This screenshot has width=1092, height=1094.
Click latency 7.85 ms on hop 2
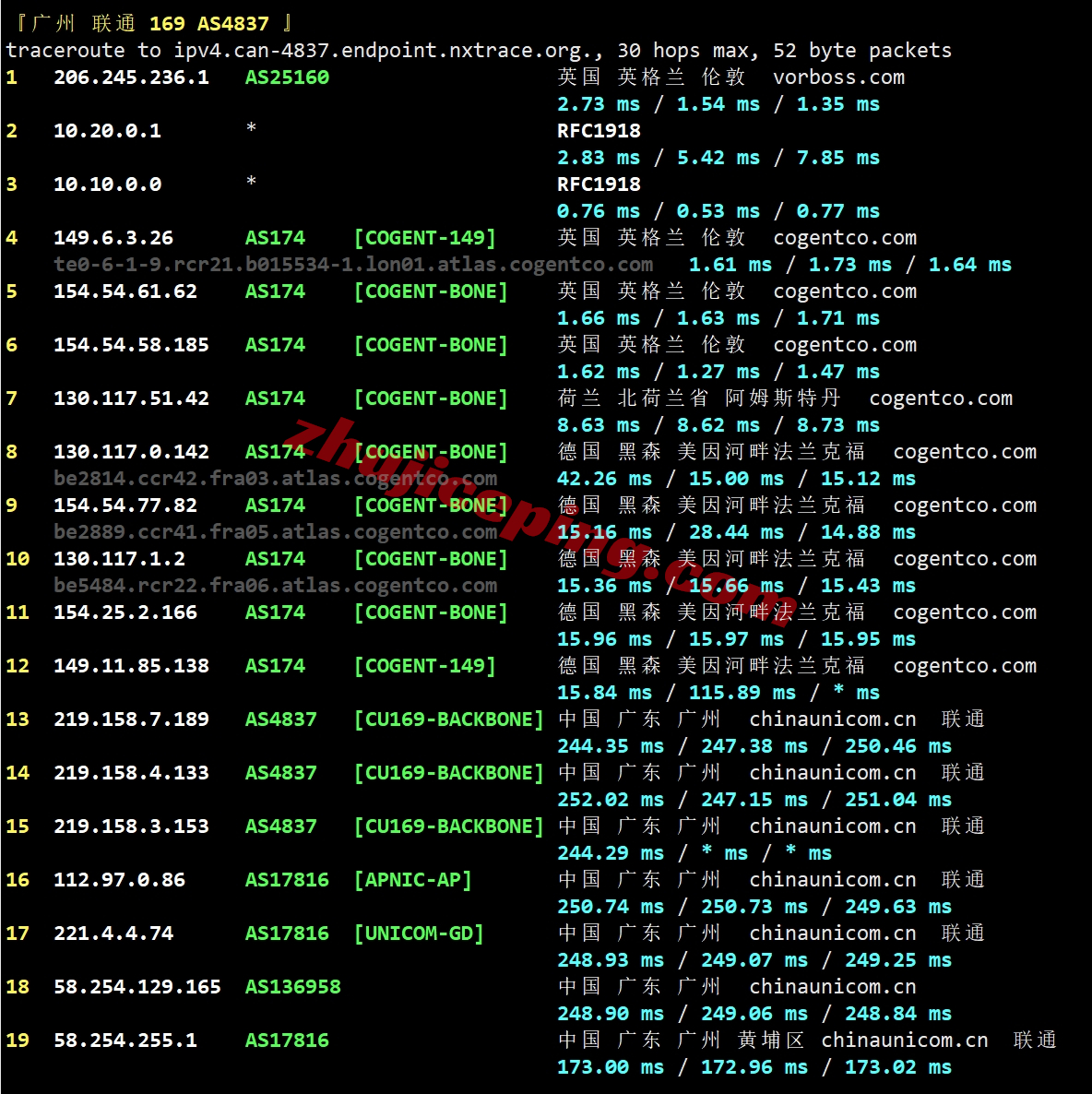(x=838, y=159)
